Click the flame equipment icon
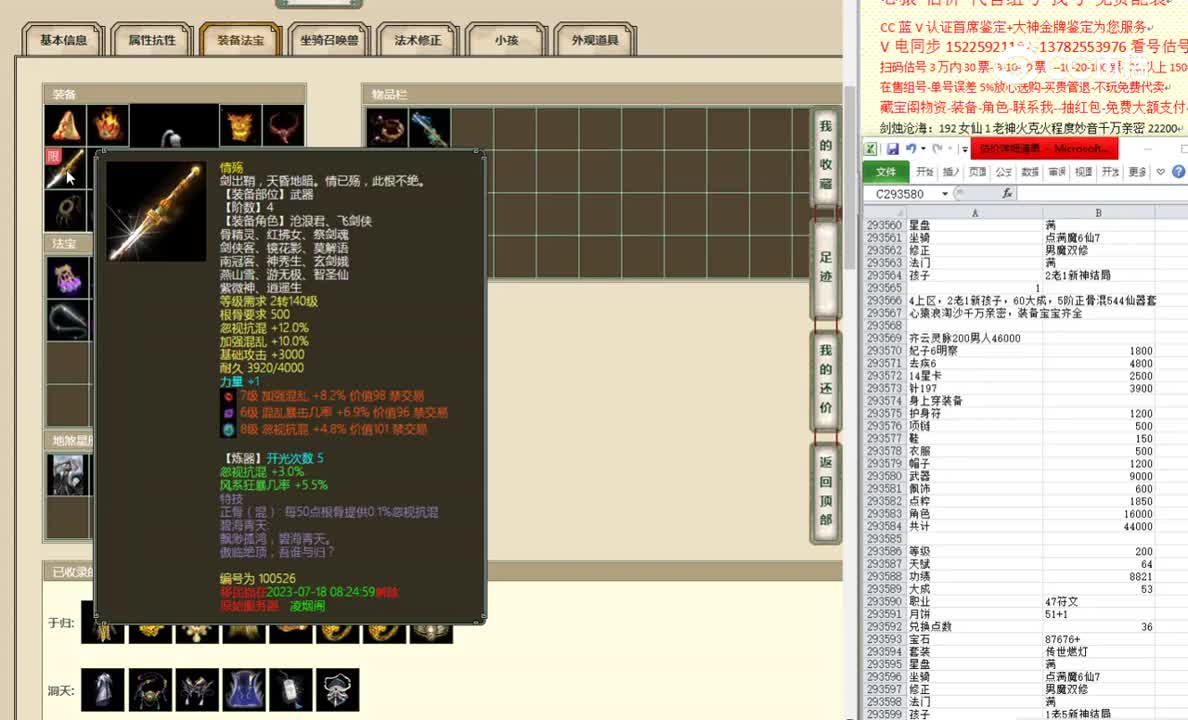 [x=108, y=124]
